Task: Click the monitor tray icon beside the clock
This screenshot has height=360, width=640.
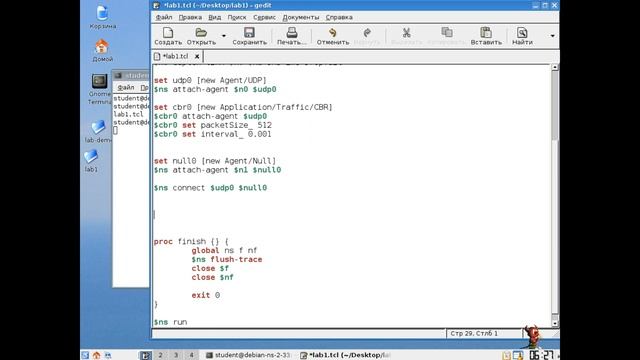Action: pos(518,355)
